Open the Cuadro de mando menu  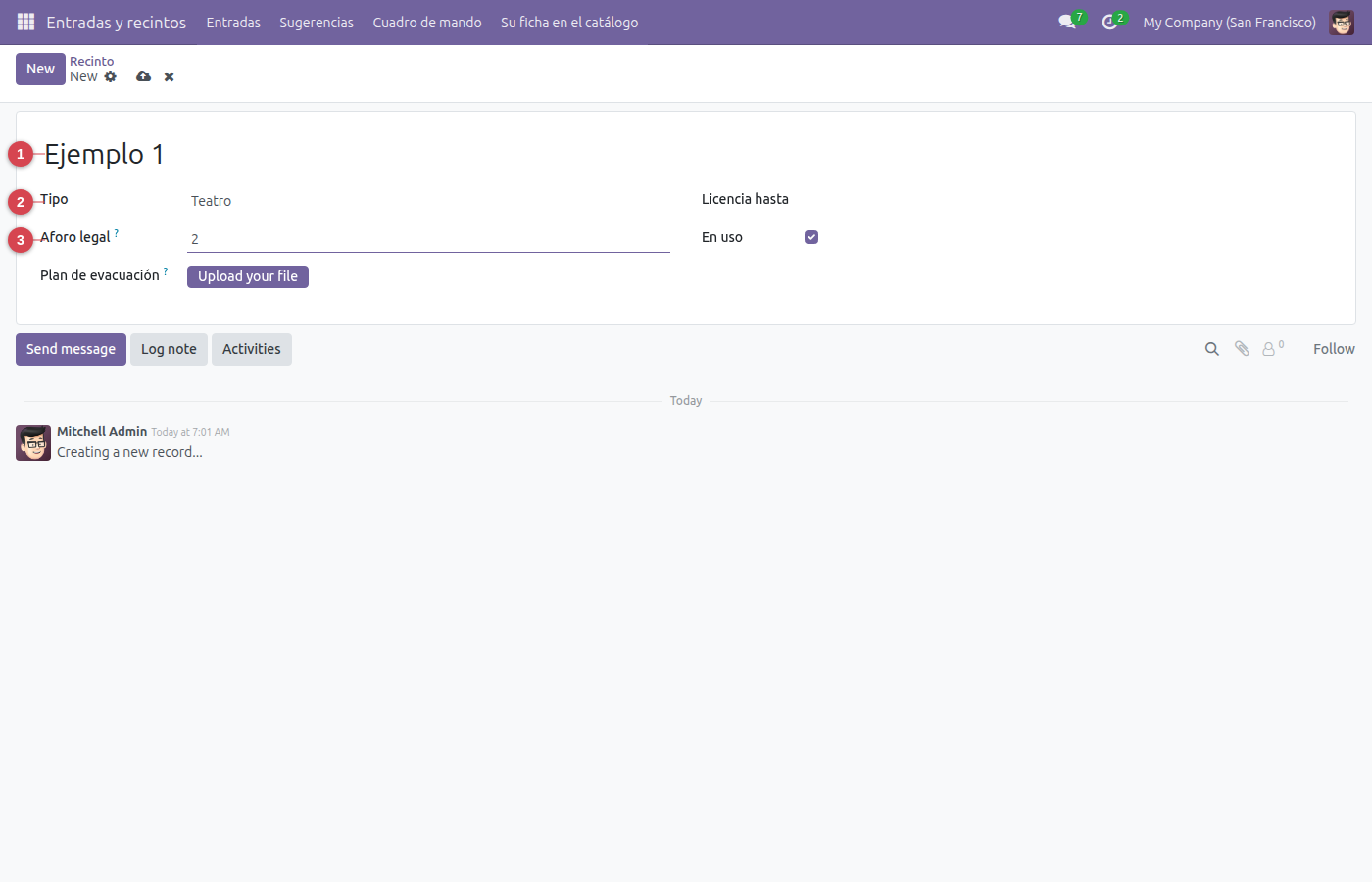click(427, 22)
